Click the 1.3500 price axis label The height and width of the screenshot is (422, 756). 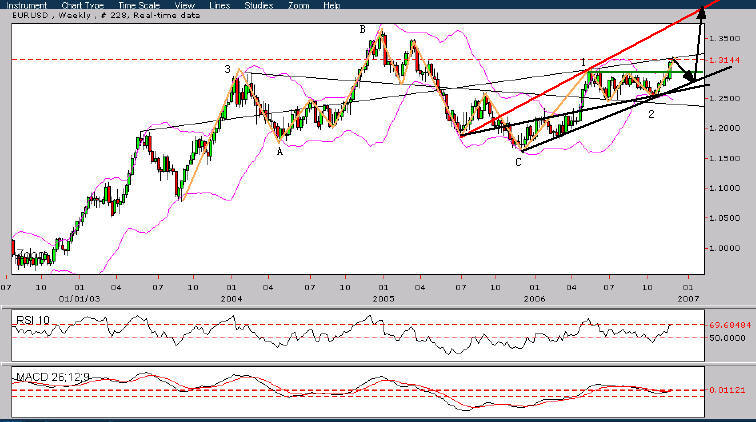click(x=723, y=39)
